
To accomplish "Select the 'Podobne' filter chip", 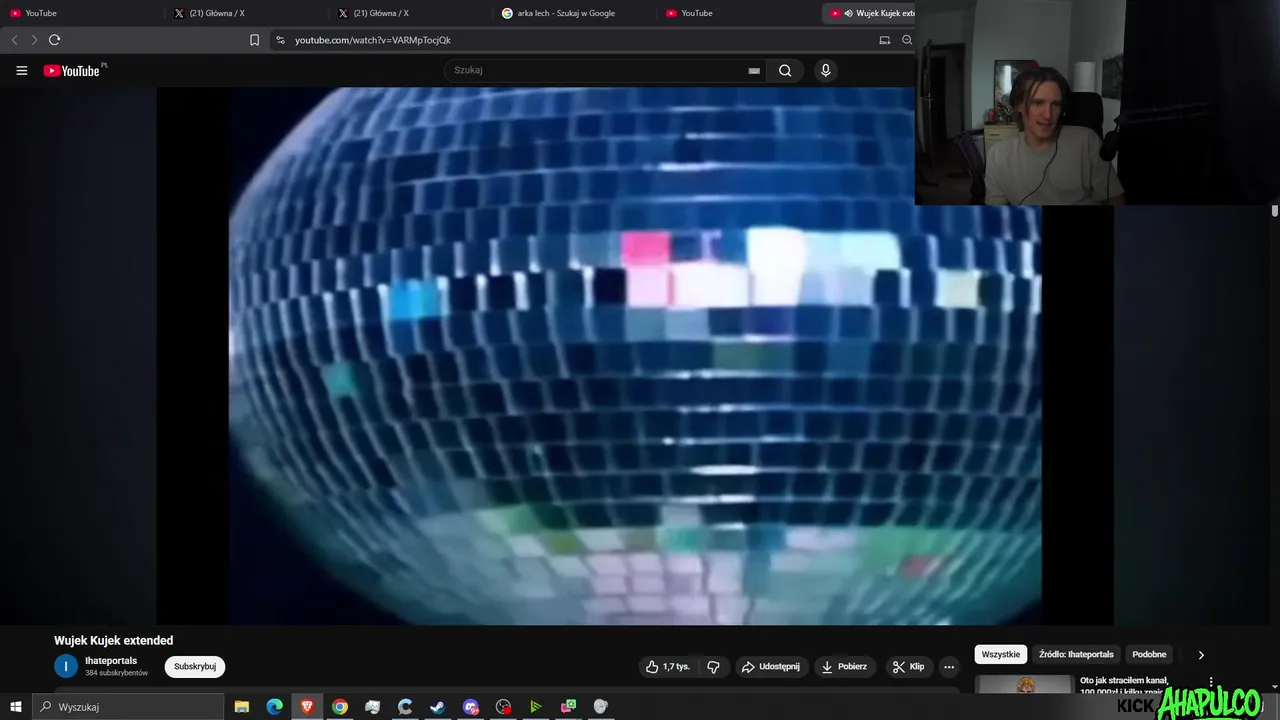I will coord(1149,655).
